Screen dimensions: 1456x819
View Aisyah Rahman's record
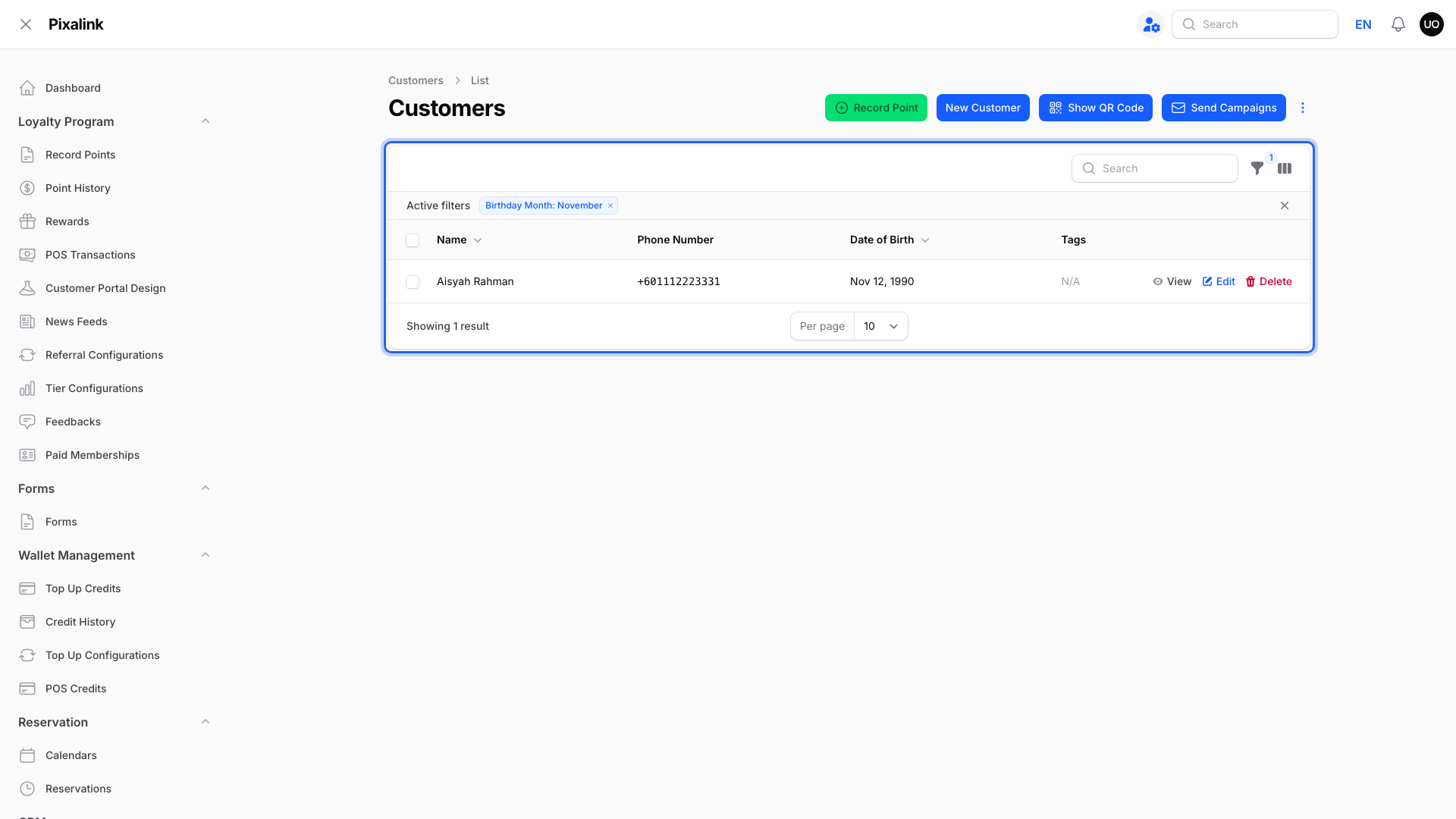(1172, 281)
